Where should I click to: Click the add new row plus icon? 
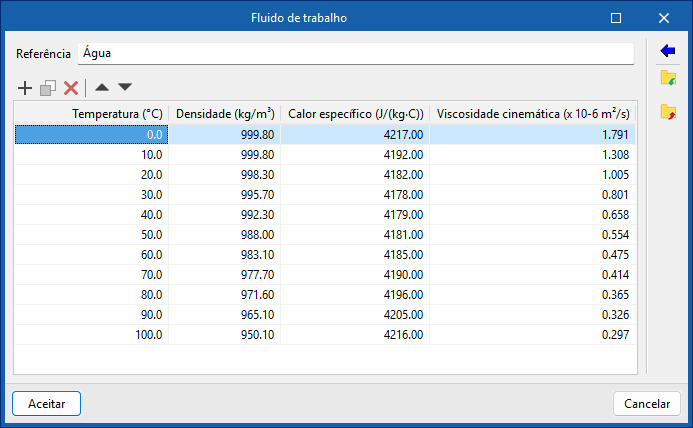point(26,88)
